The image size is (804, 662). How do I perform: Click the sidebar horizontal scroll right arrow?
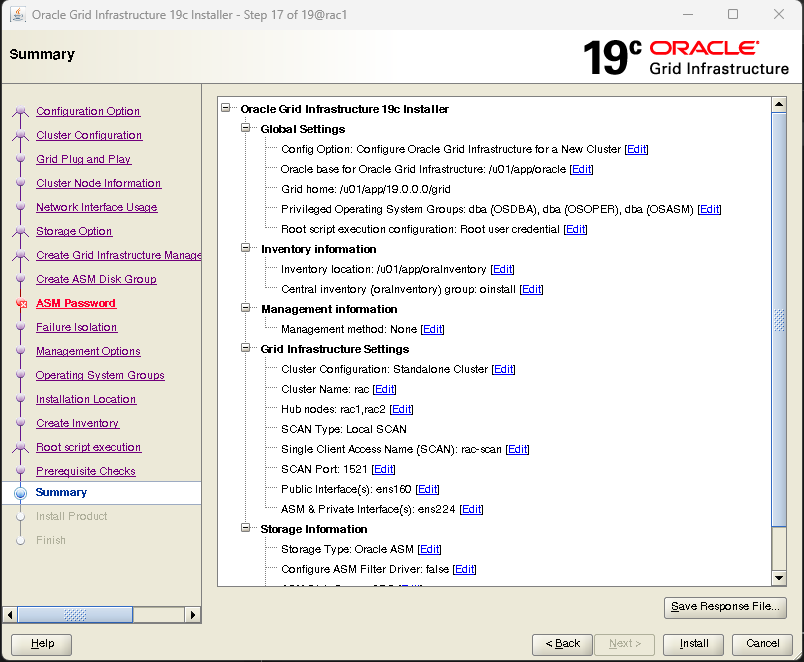click(192, 614)
